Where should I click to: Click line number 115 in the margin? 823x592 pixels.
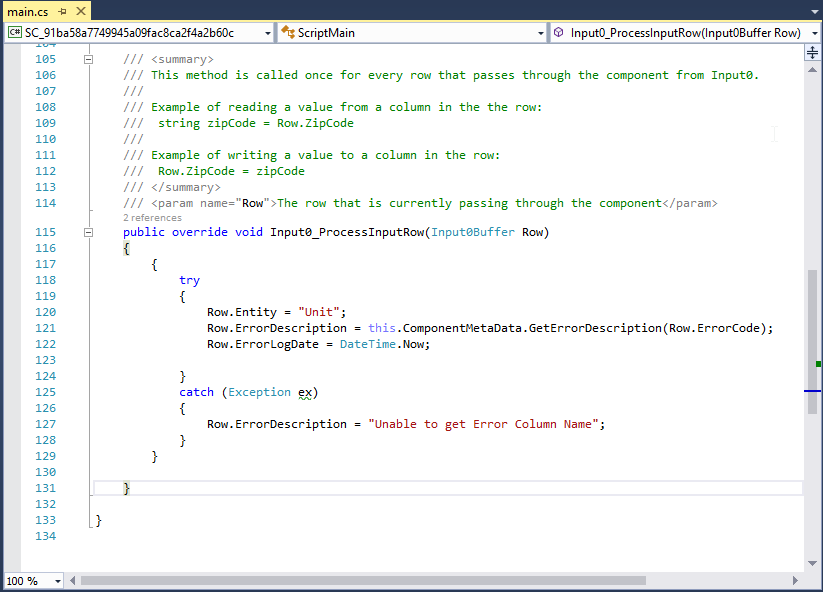point(45,232)
